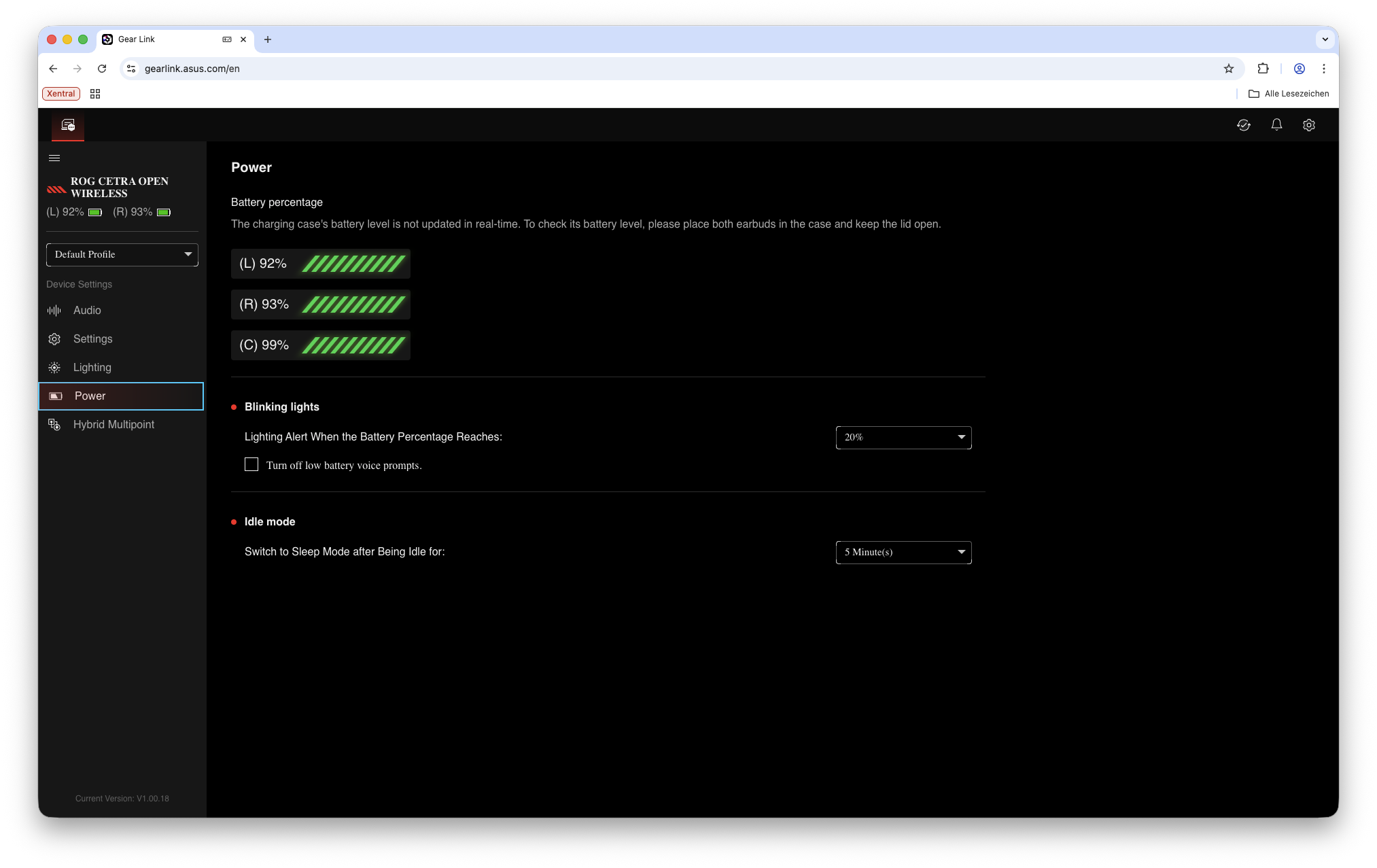Click the sync status icon in the header
The image size is (1377, 868).
coord(1243,125)
